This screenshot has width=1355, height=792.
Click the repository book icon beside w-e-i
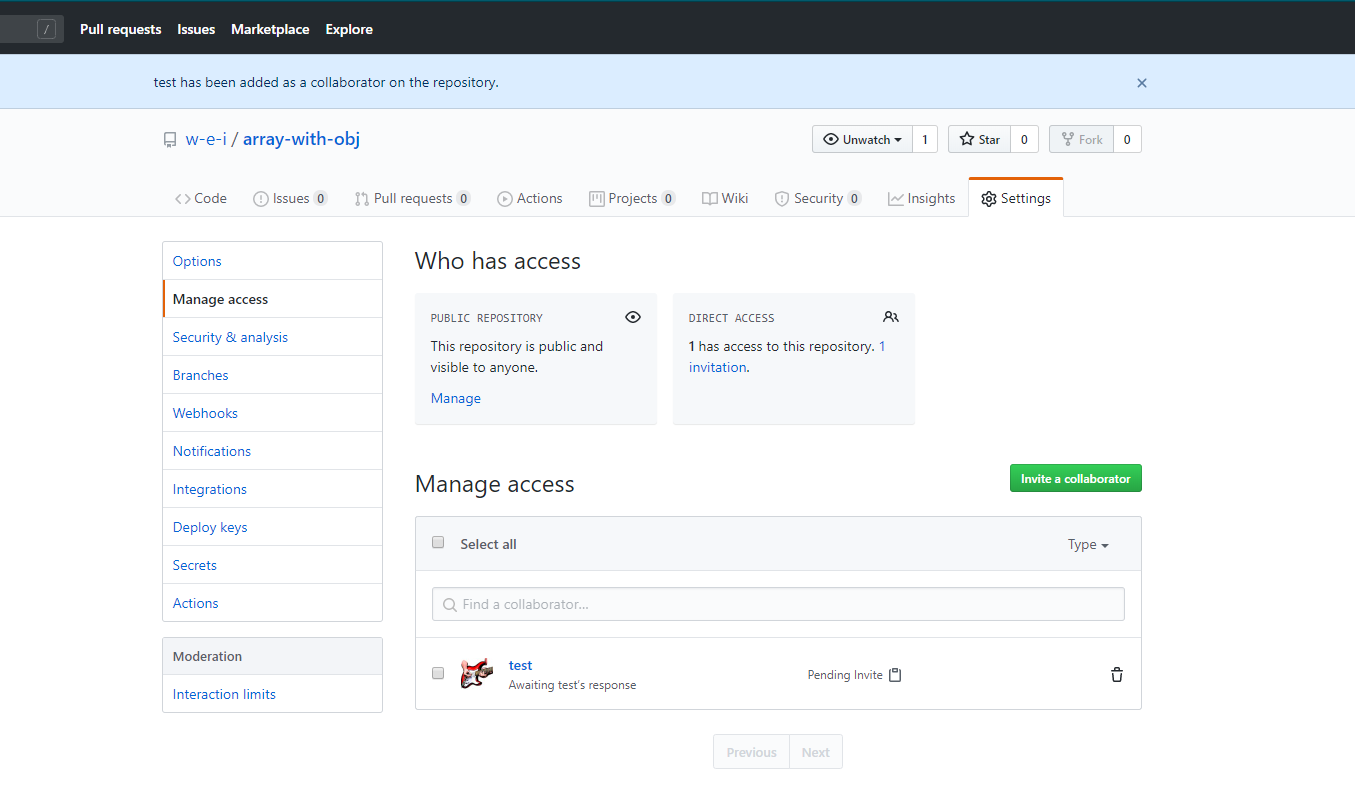point(170,140)
